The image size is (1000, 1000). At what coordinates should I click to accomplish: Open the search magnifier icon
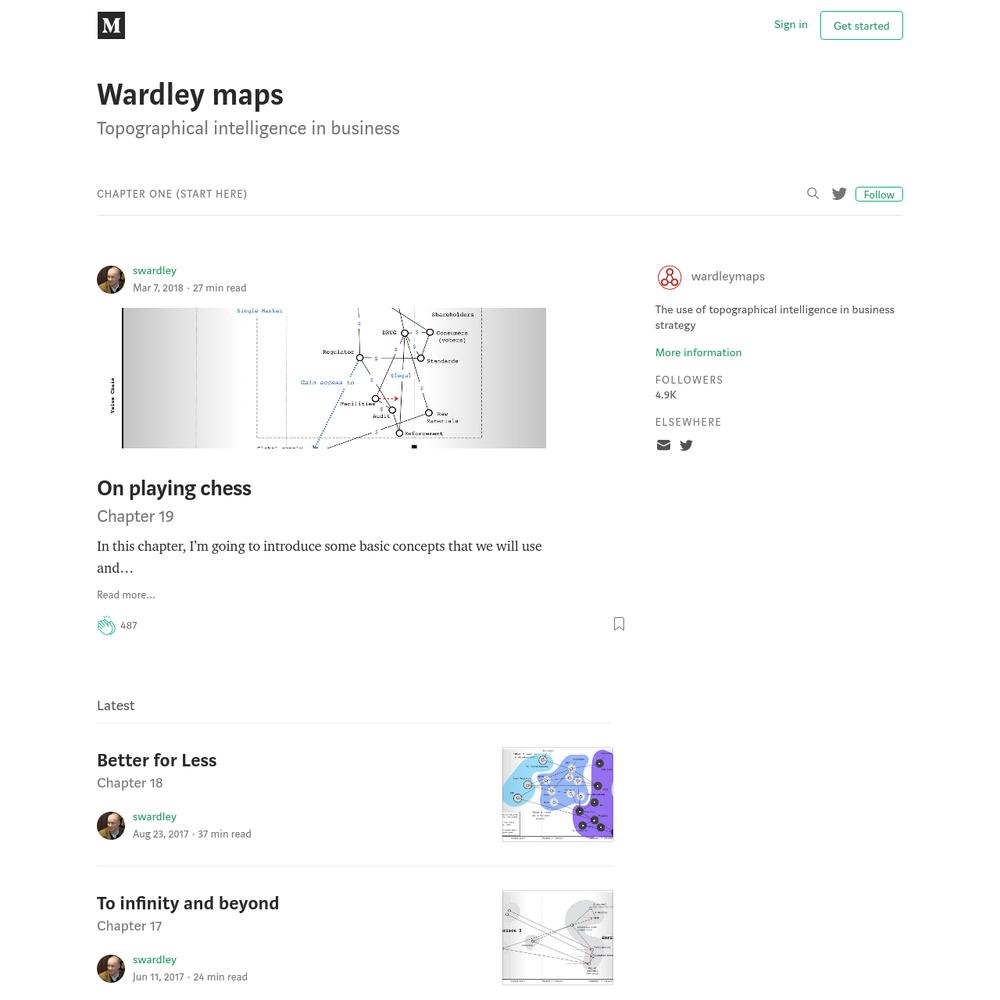812,193
